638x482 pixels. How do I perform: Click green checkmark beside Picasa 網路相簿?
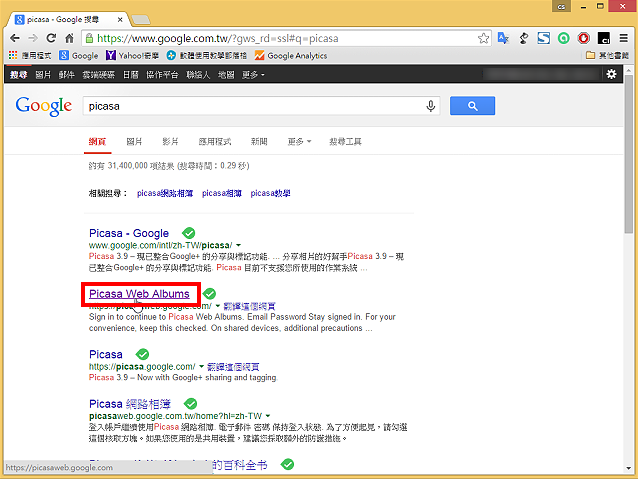coord(190,403)
